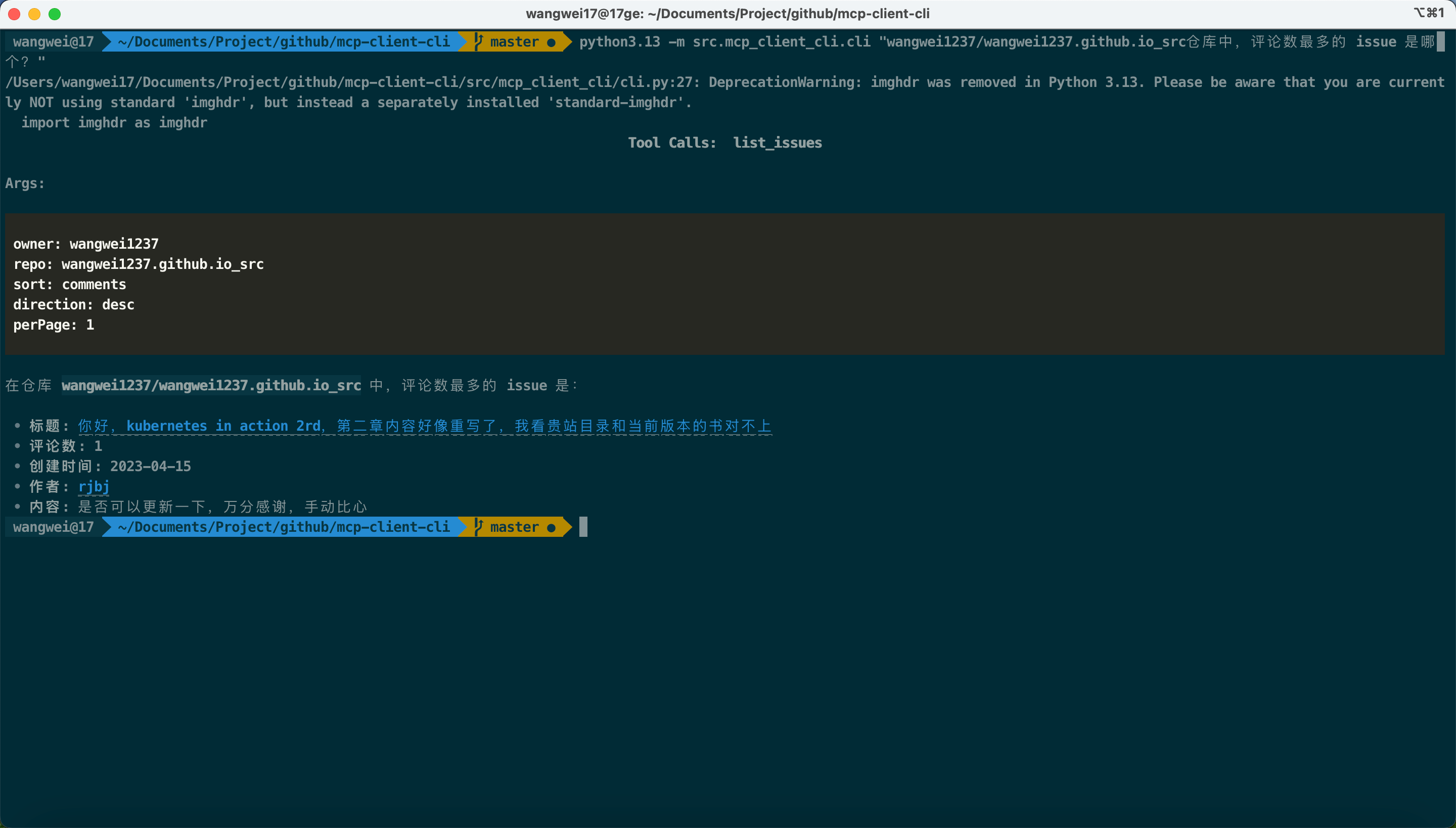
Task: Click the git branch icon in top prompt
Action: click(478, 41)
